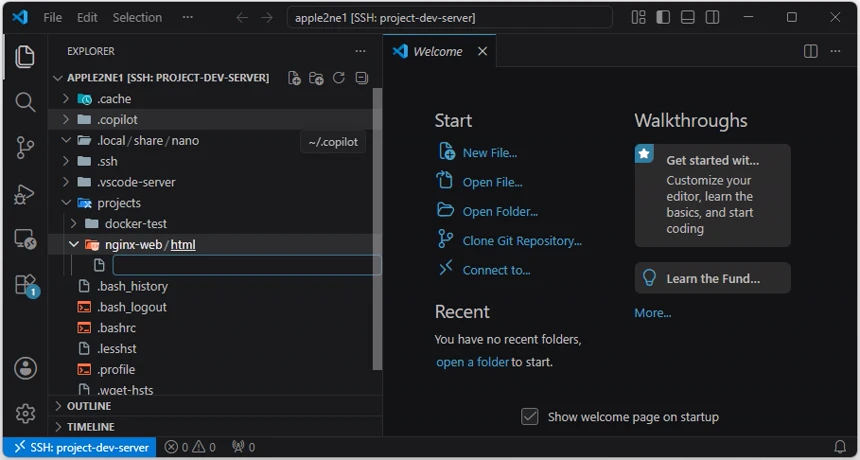Open the Edit menu
This screenshot has width=860, height=460.
point(87,18)
